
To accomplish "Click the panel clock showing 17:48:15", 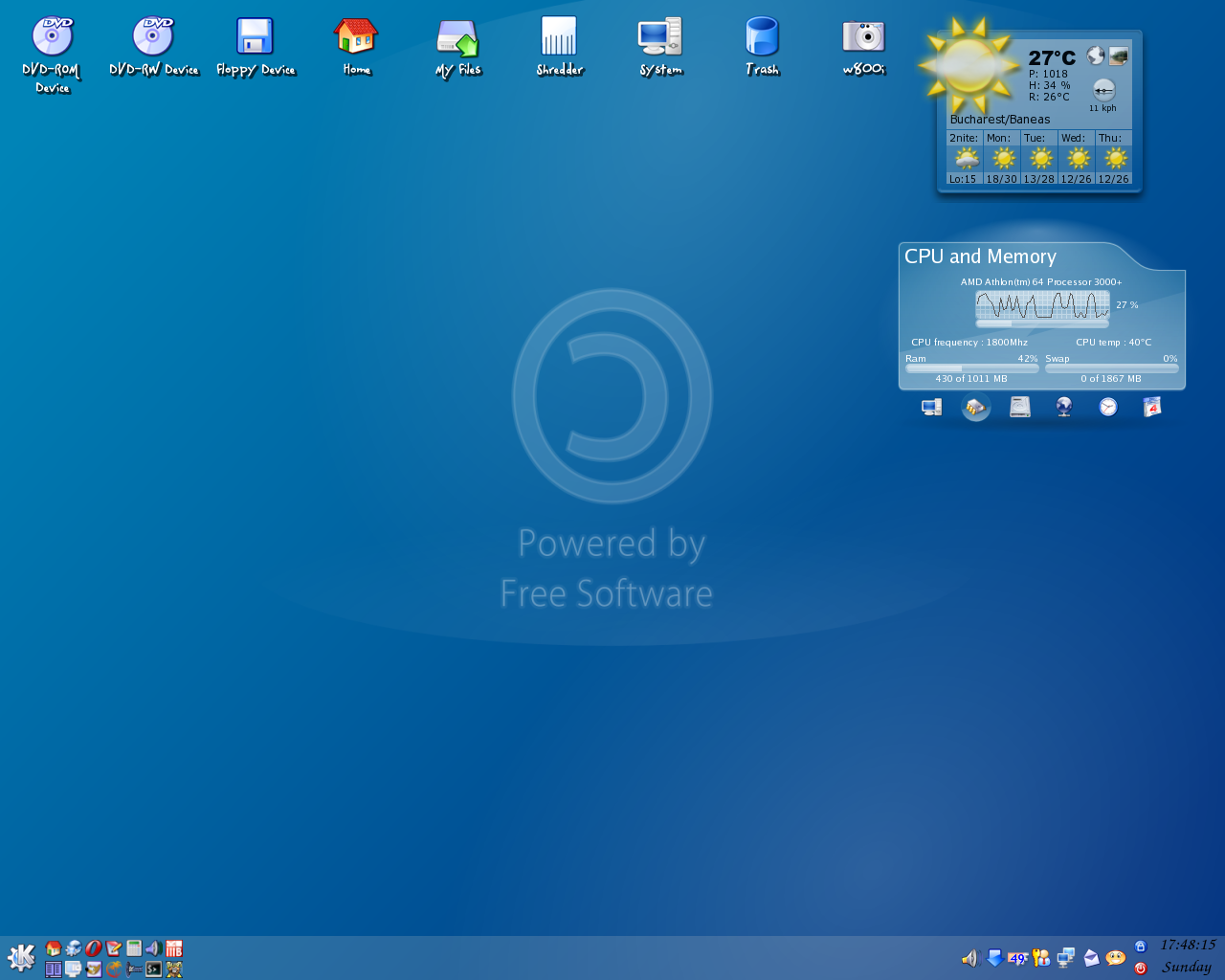I will pos(1188,946).
